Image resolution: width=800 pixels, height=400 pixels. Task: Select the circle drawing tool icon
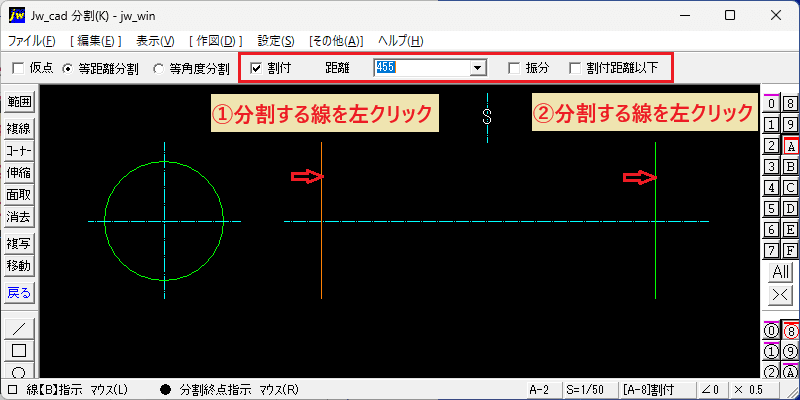click(x=19, y=371)
